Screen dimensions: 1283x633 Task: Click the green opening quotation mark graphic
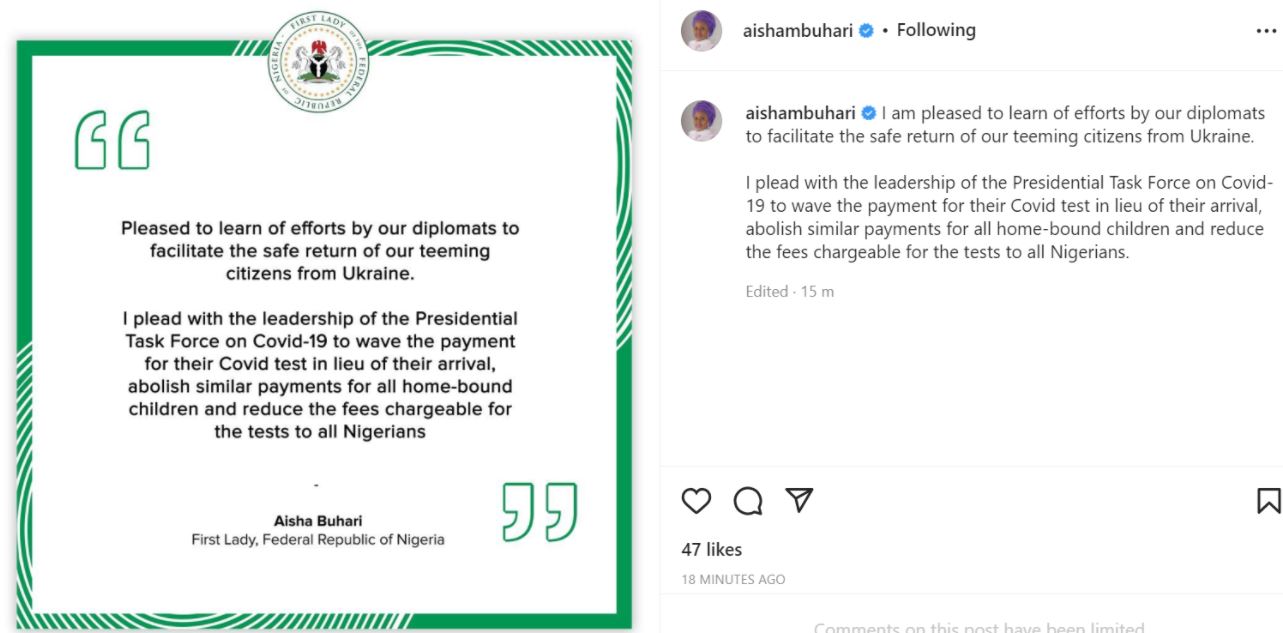[112, 140]
